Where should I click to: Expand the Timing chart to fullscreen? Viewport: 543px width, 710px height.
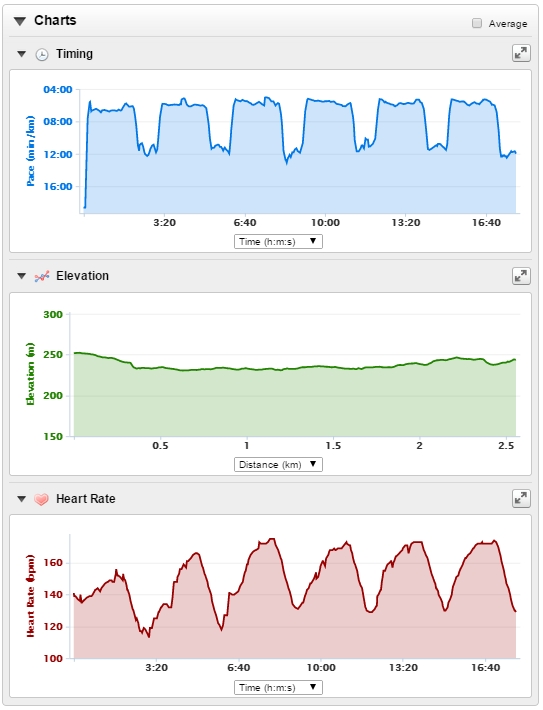[521, 53]
